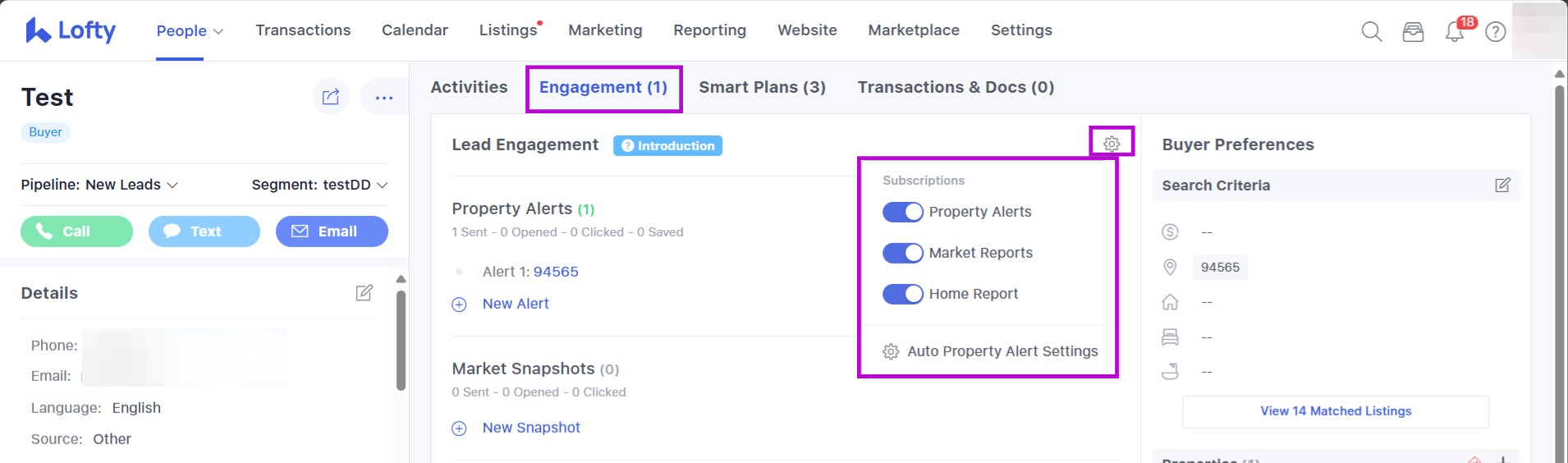Viewport: 1568px width, 463px height.
Task: Click the Lead Engagement settings gear
Action: [x=1112, y=144]
